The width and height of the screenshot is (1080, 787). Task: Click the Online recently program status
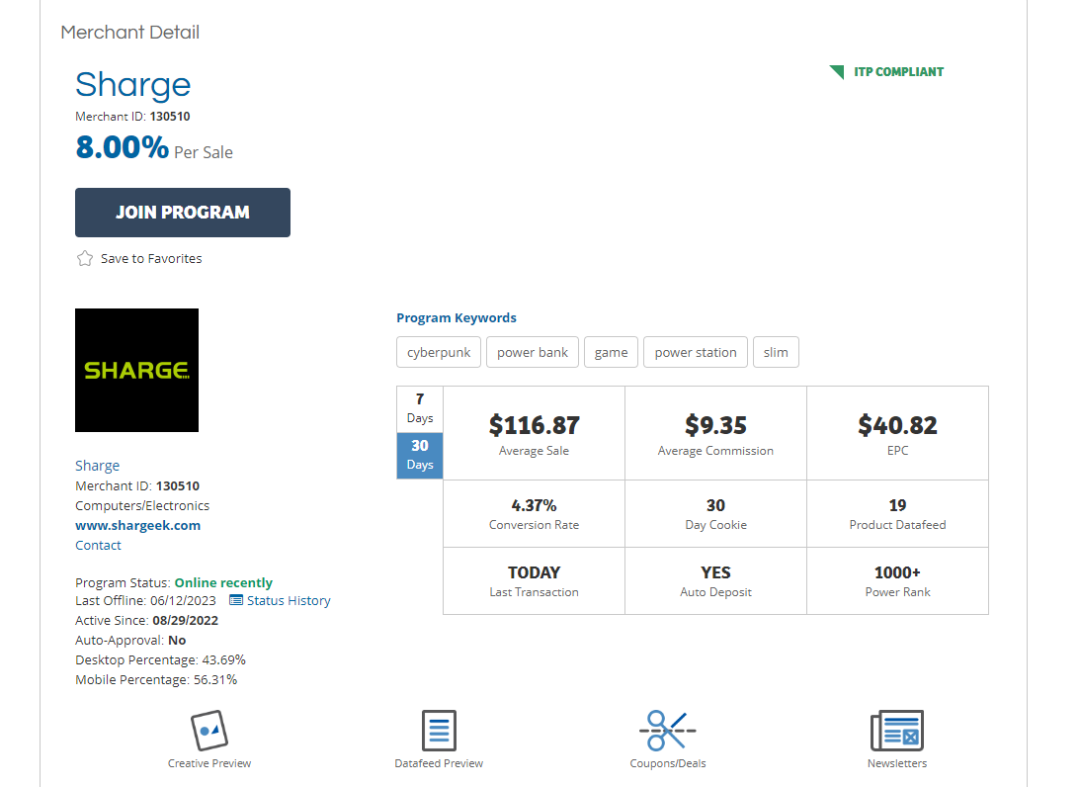tap(223, 583)
